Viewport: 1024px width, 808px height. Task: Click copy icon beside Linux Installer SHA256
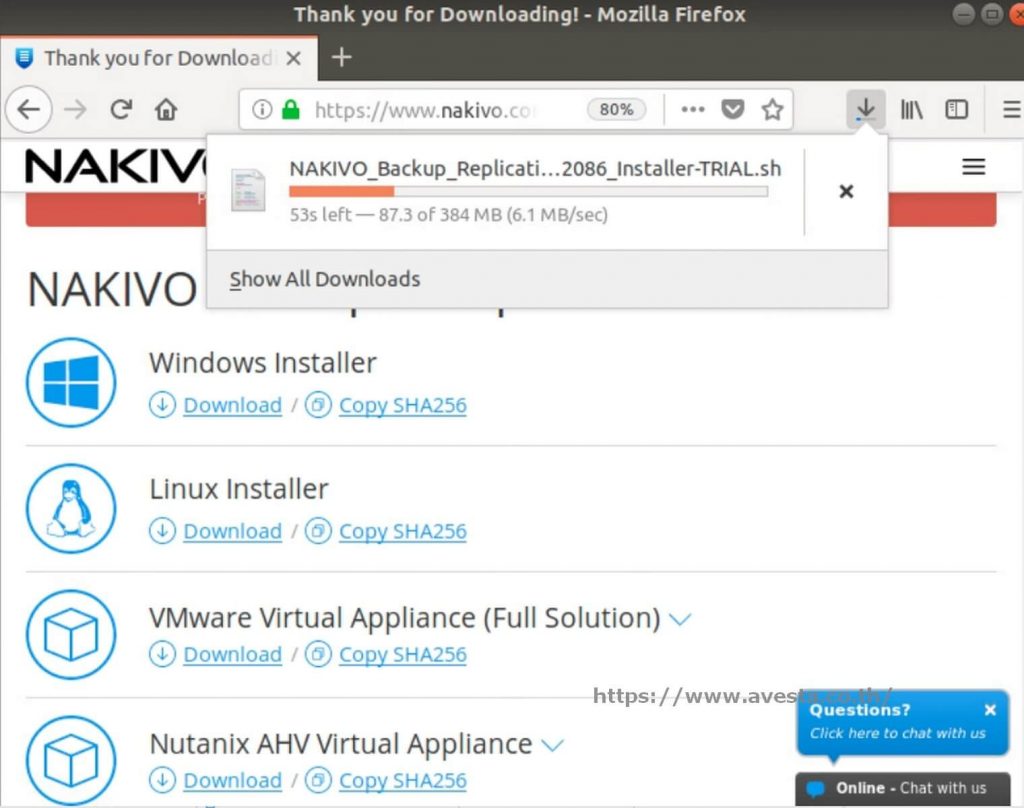318,530
